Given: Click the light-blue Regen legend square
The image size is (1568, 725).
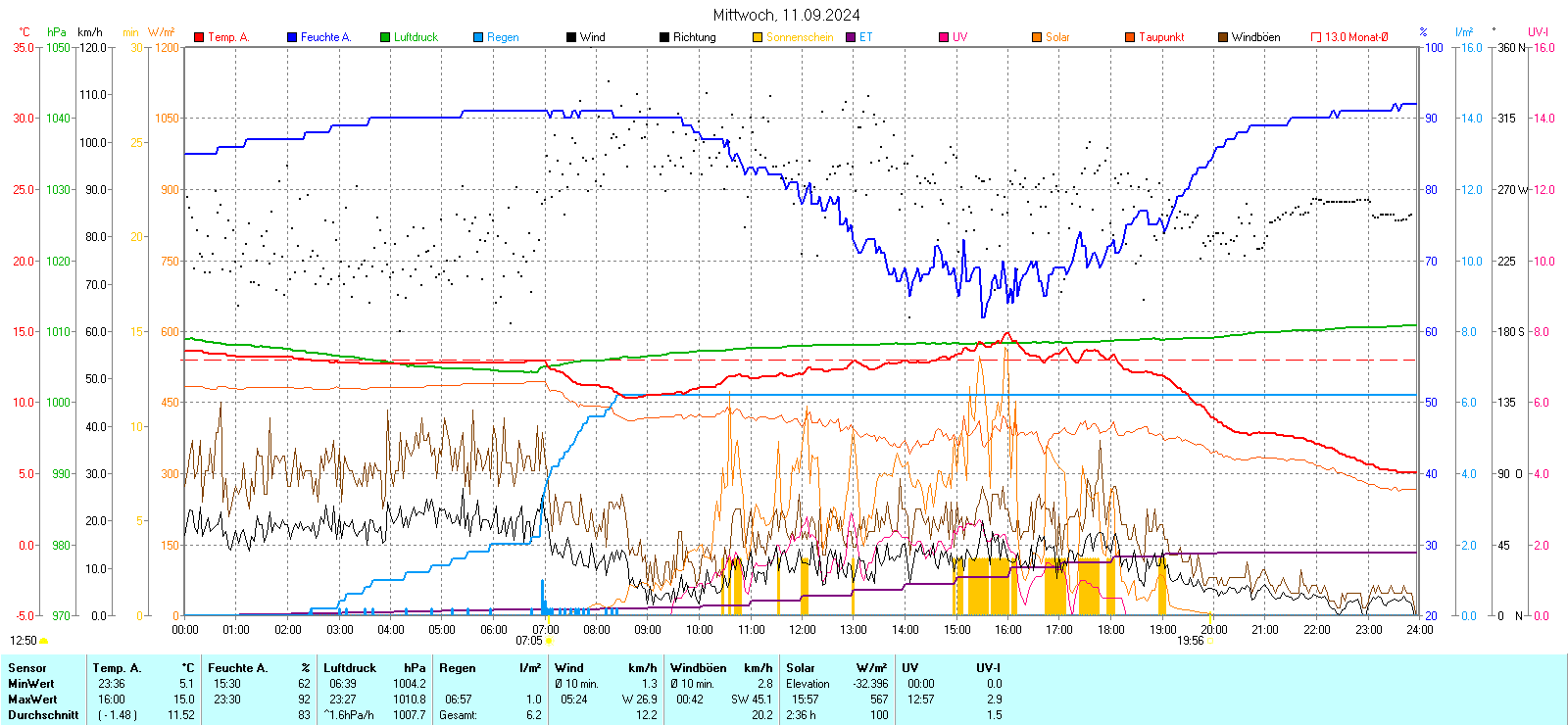Looking at the screenshot, I should coord(478,37).
